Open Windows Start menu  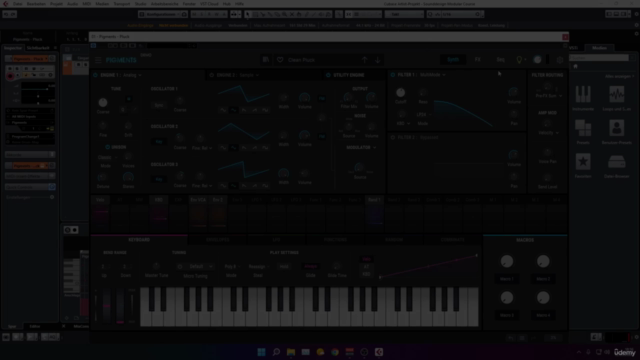pos(262,352)
